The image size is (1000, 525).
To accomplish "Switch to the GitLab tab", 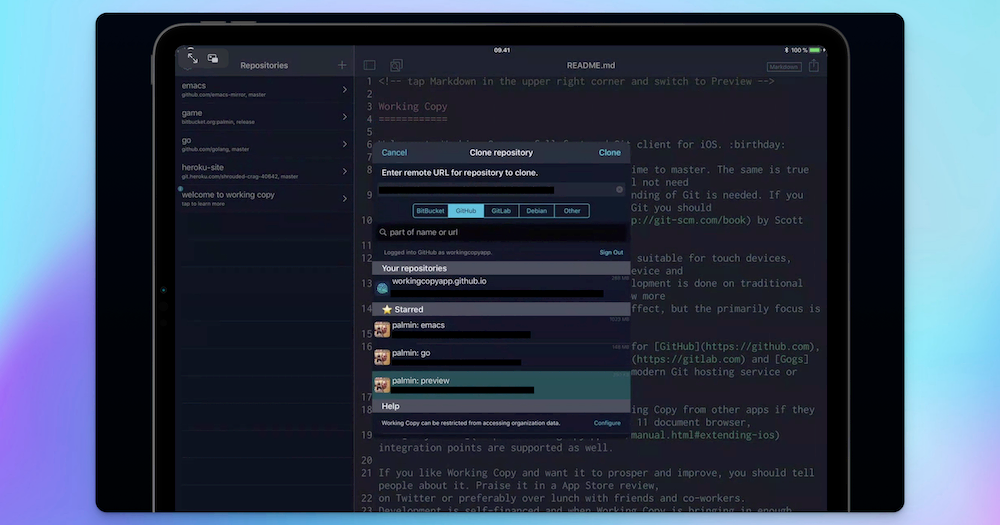I will coord(501,211).
